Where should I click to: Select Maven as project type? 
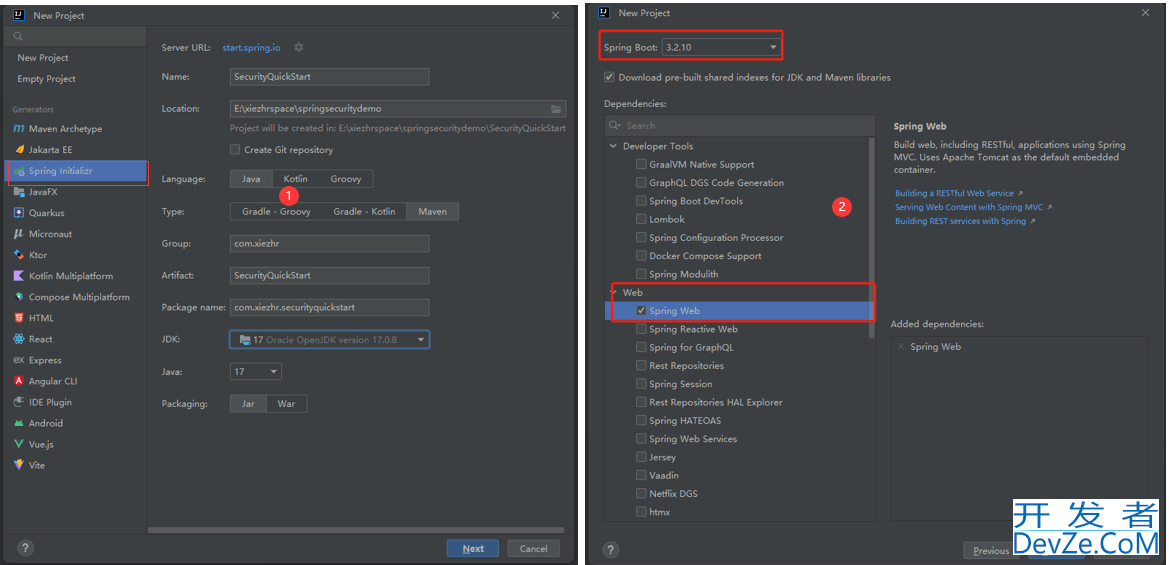(432, 212)
